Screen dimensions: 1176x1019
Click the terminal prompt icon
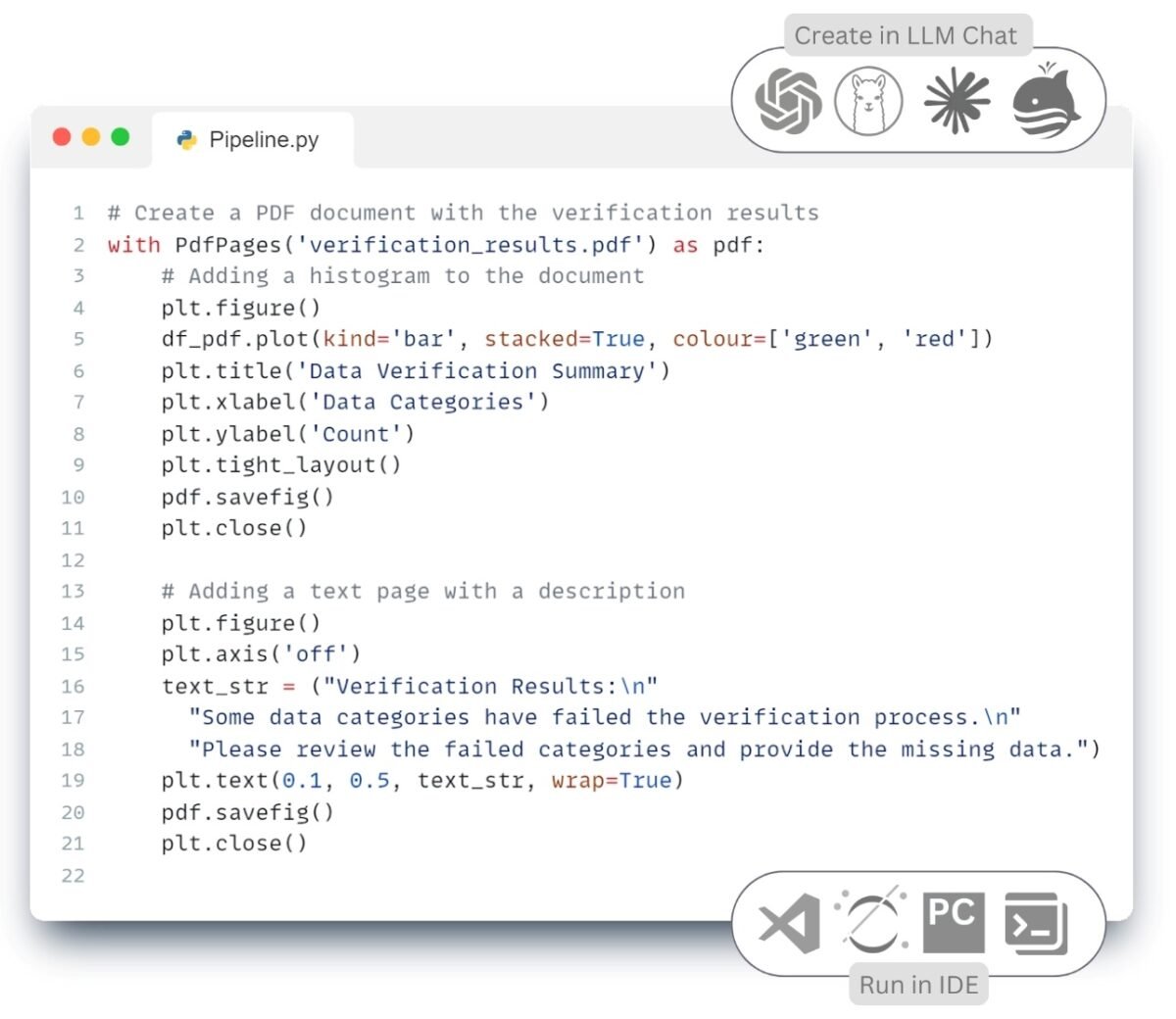pos(1036,923)
